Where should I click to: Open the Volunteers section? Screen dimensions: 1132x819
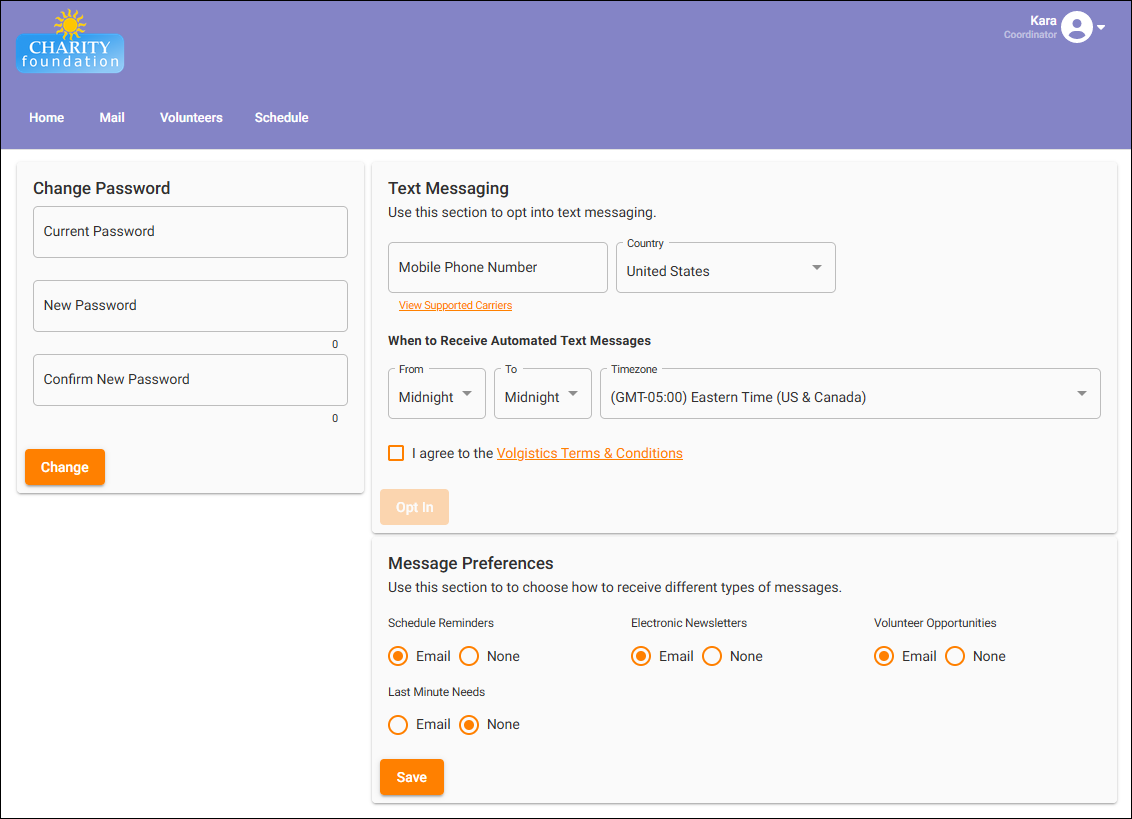191,117
